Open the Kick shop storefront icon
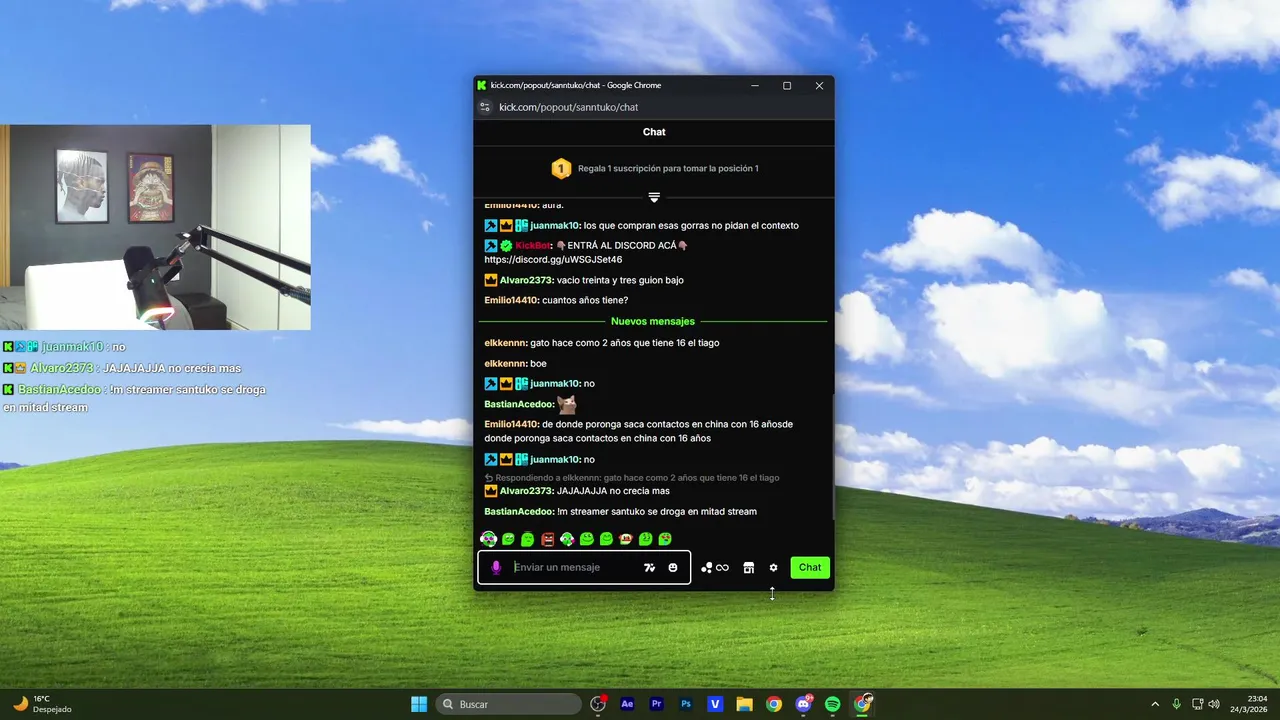This screenshot has width=1280, height=720. pyautogui.click(x=748, y=568)
